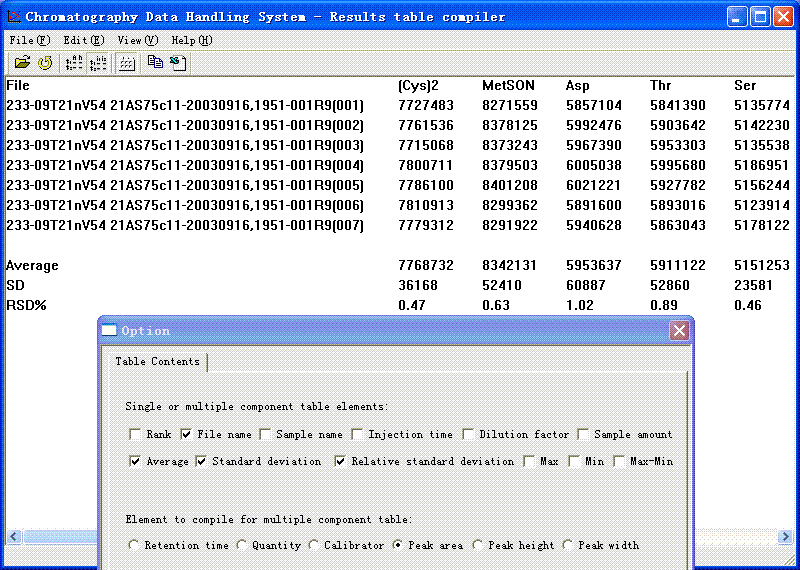The image size is (800, 570).
Task: Toggle the grid table options toolbar icon
Action: [x=127, y=63]
